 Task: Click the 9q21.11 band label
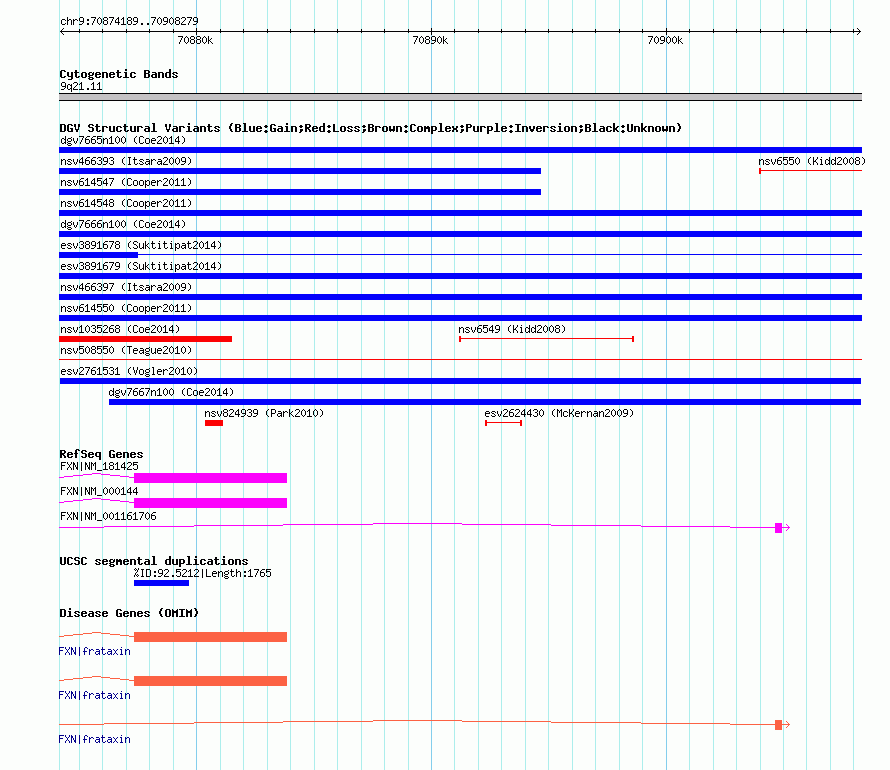click(x=81, y=86)
